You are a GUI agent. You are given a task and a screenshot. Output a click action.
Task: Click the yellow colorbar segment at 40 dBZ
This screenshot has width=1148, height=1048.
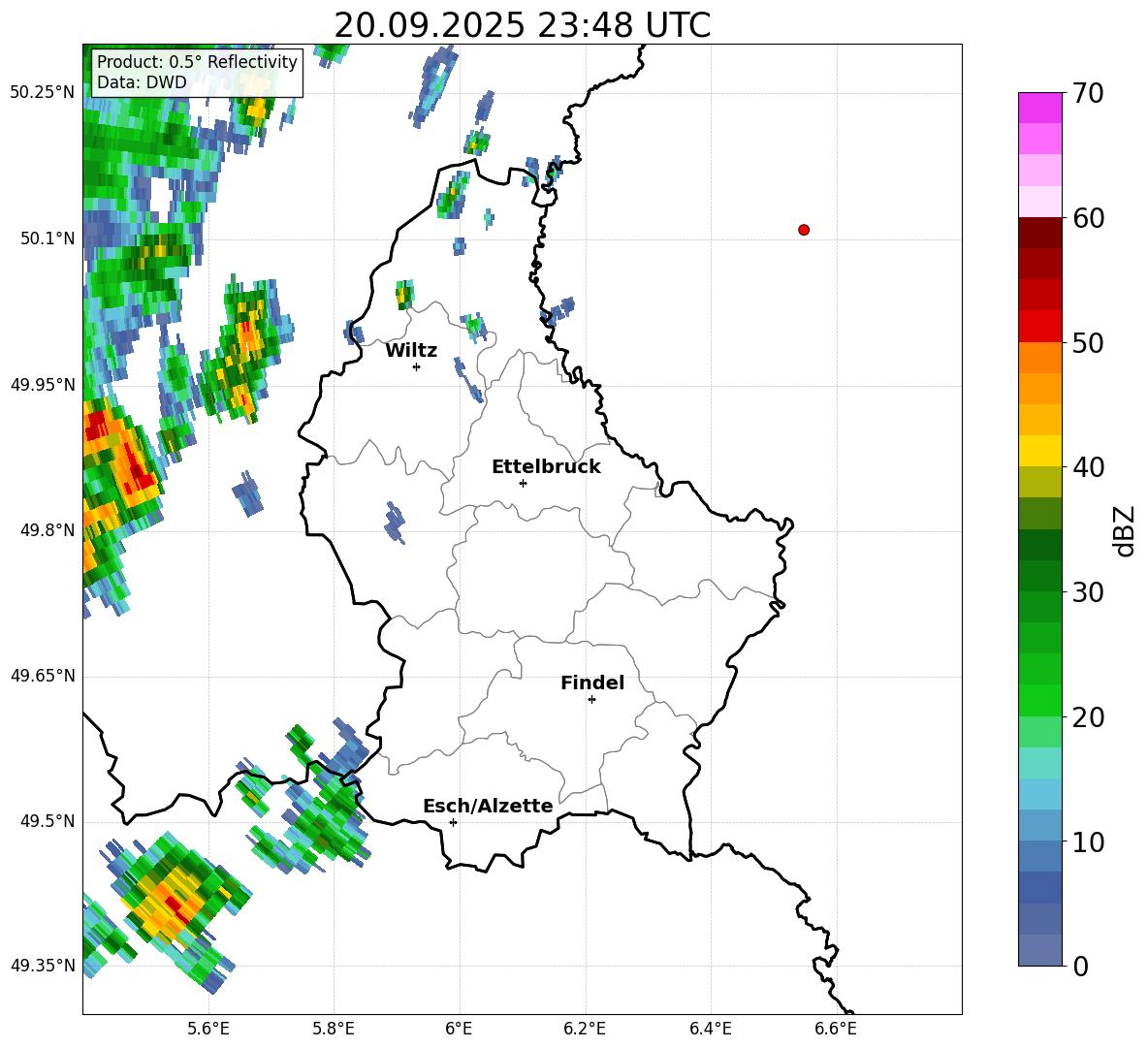pyautogui.click(x=1039, y=451)
